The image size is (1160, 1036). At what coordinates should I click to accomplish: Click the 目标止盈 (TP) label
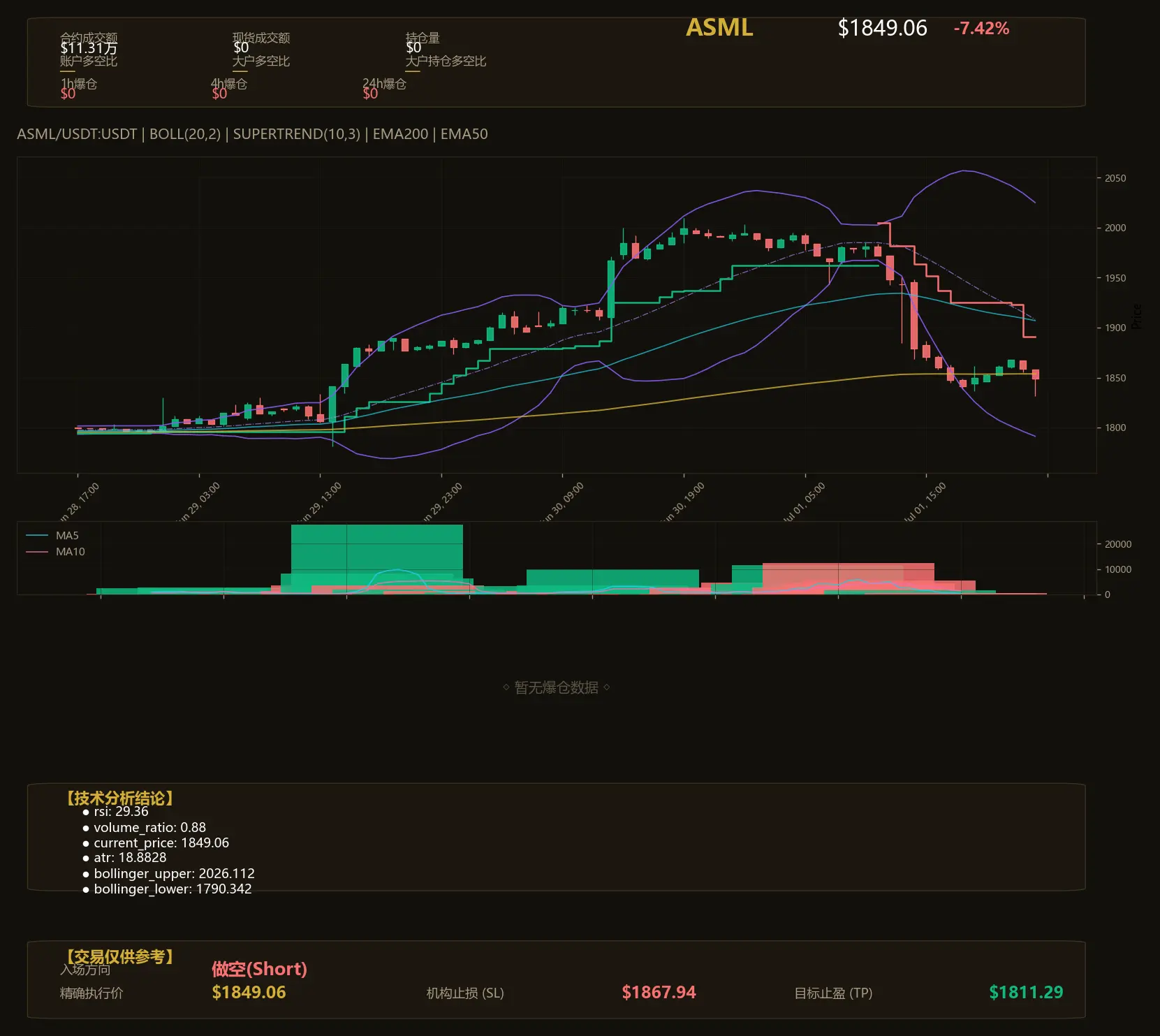[x=833, y=993]
